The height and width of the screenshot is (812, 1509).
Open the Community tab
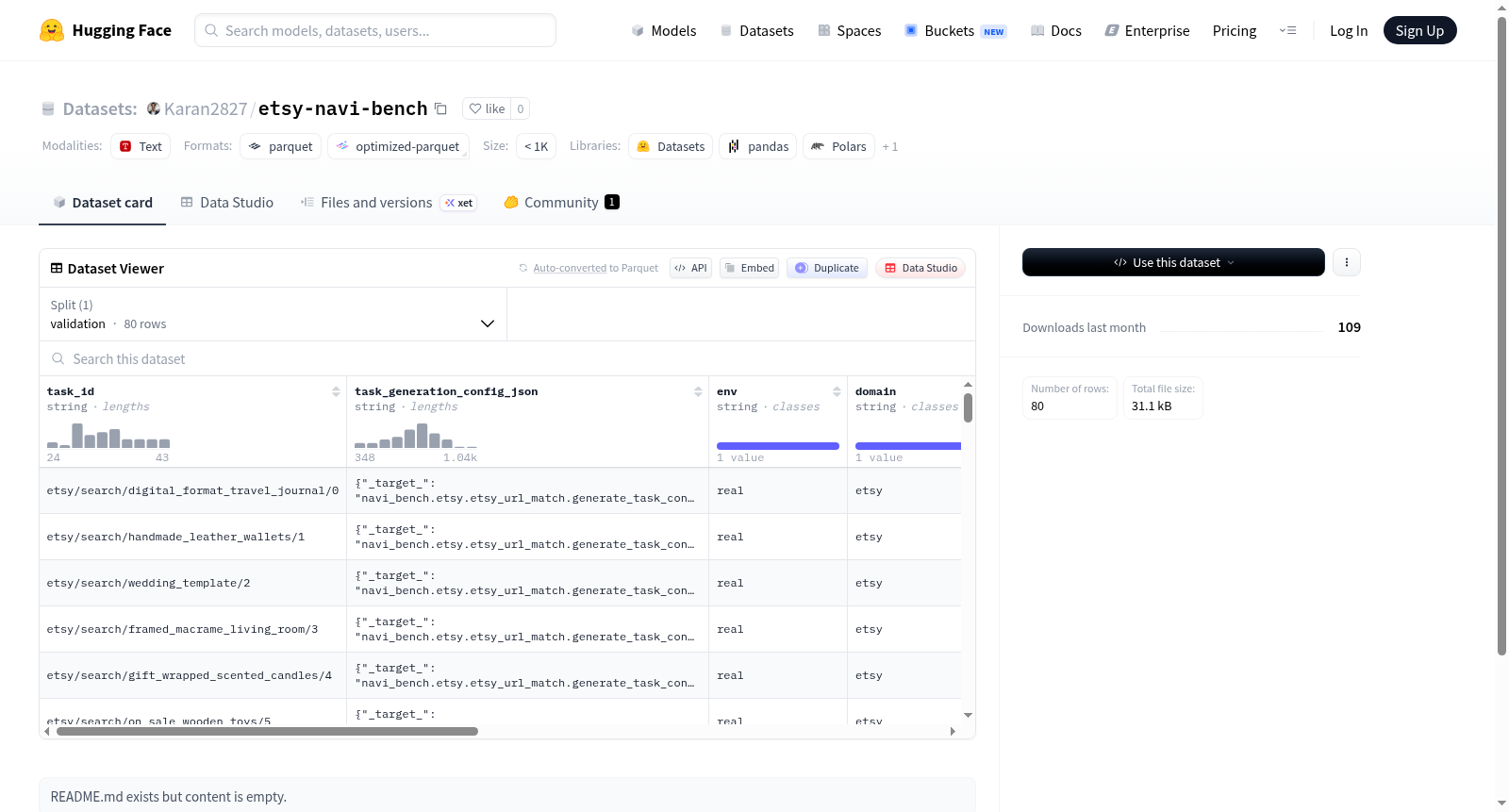[561, 202]
